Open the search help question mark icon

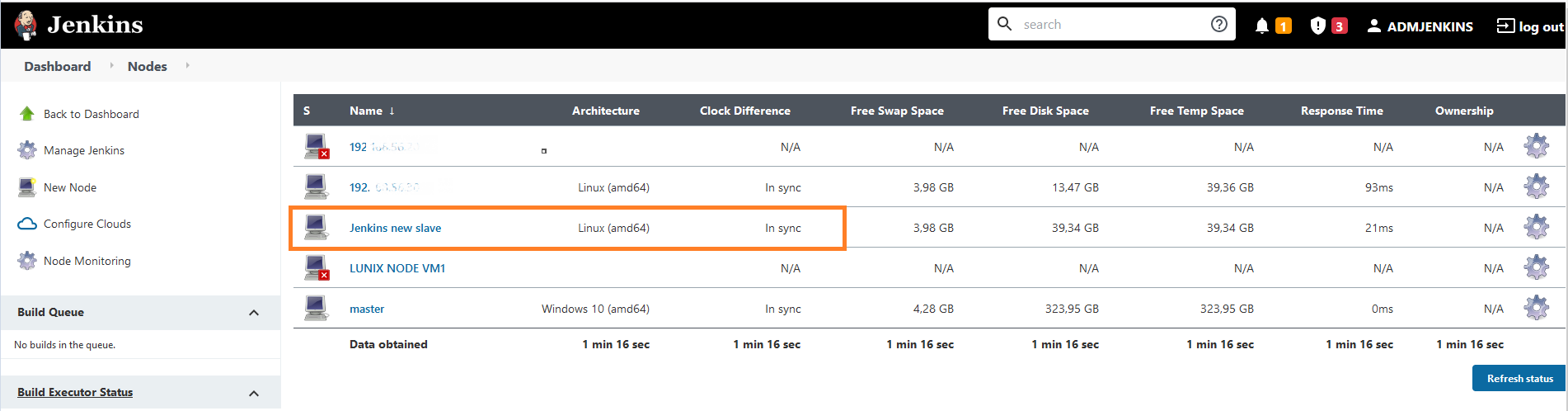(1218, 24)
